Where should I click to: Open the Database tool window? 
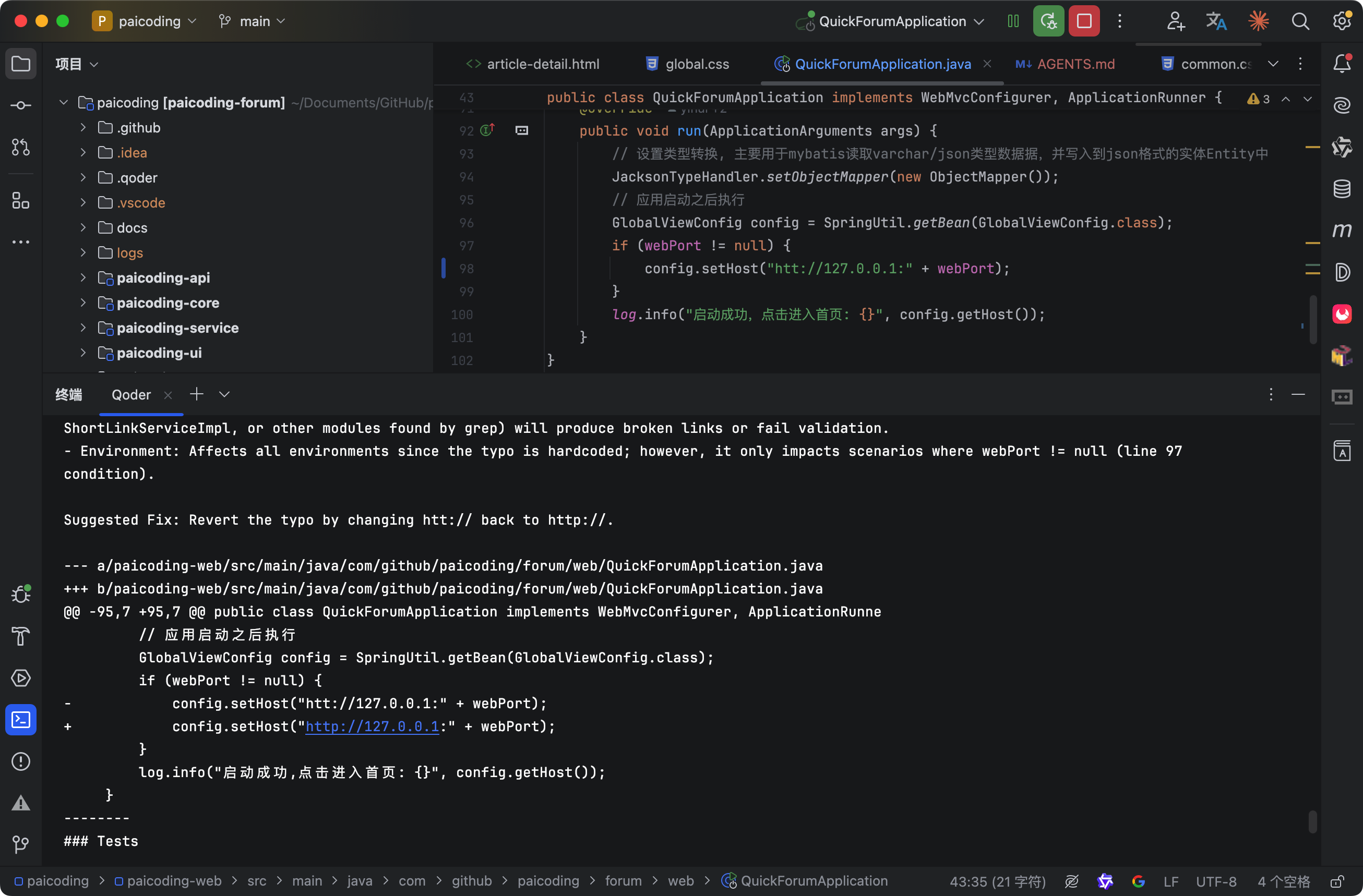click(x=1342, y=188)
